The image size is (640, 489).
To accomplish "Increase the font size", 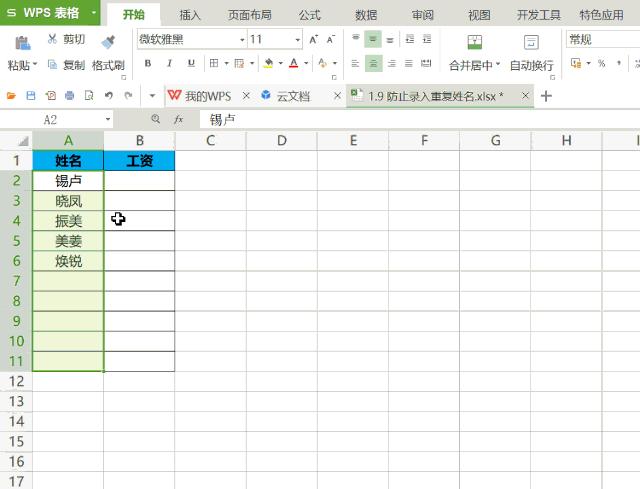I will click(x=313, y=40).
